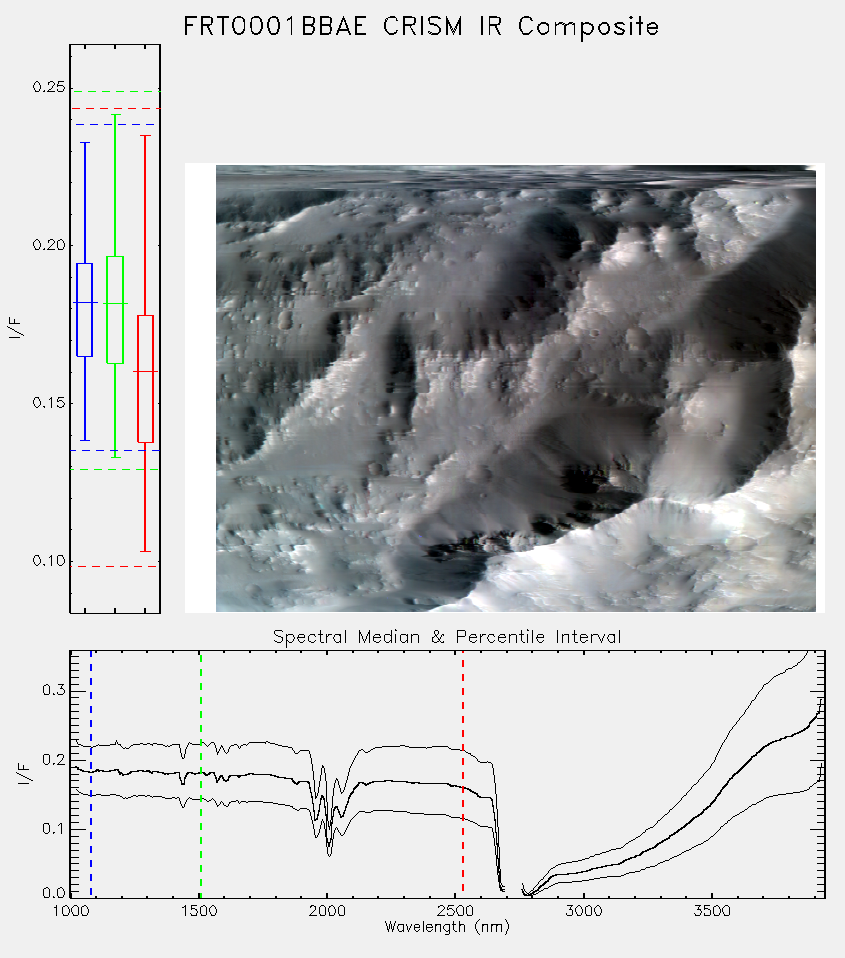Click the Spectral Median & Percentile Interval title
The height and width of the screenshot is (958, 845).
pos(447,637)
